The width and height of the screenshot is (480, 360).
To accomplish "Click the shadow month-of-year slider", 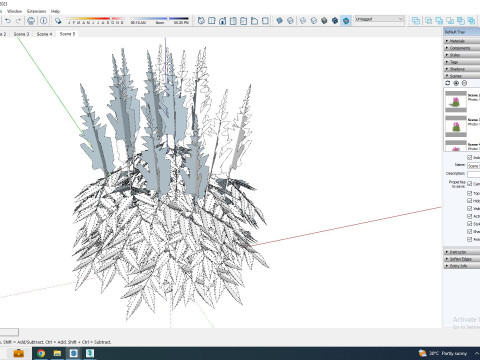I will point(96,19).
